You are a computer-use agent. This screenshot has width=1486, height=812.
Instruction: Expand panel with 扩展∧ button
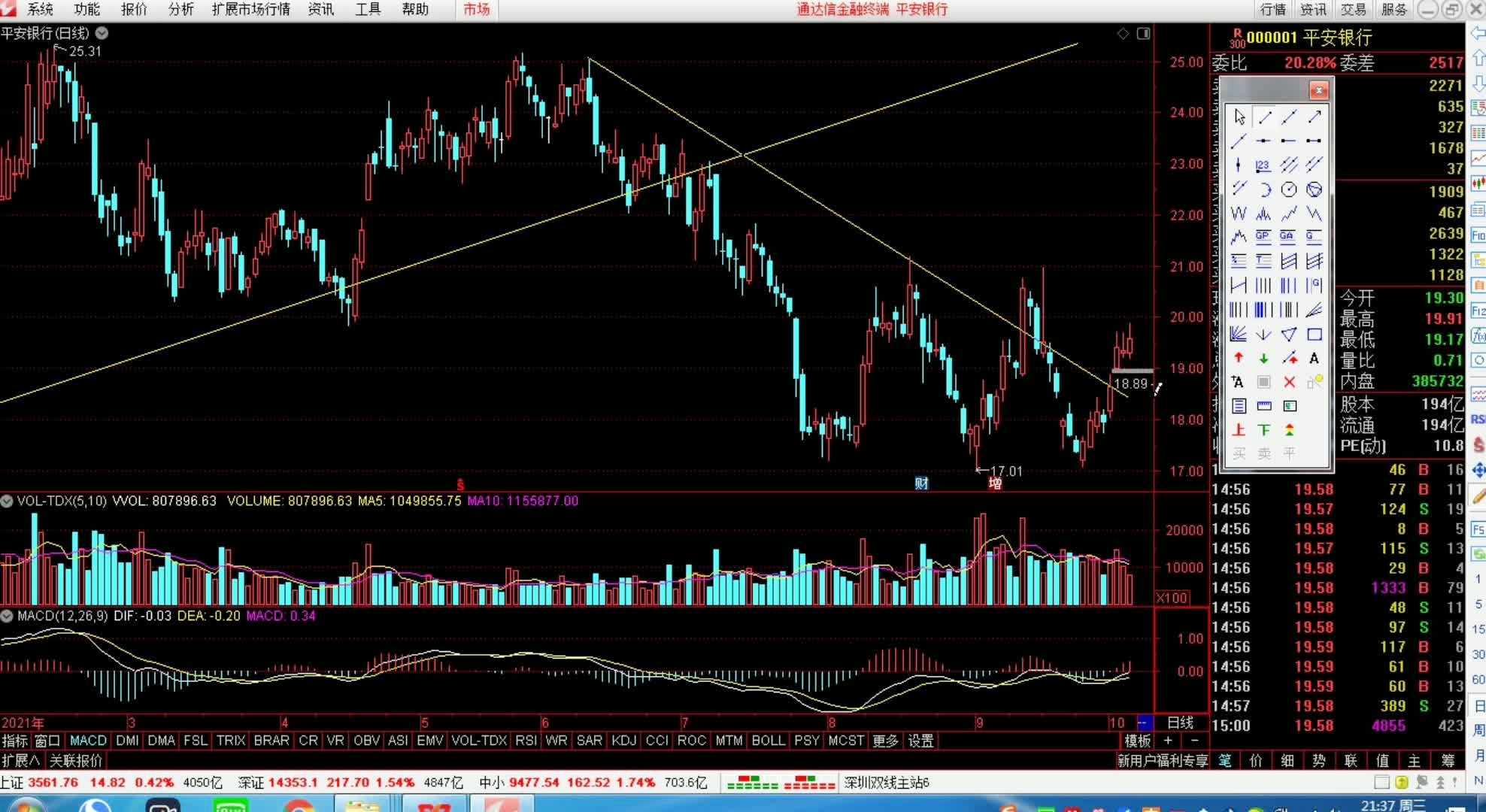coord(21,760)
